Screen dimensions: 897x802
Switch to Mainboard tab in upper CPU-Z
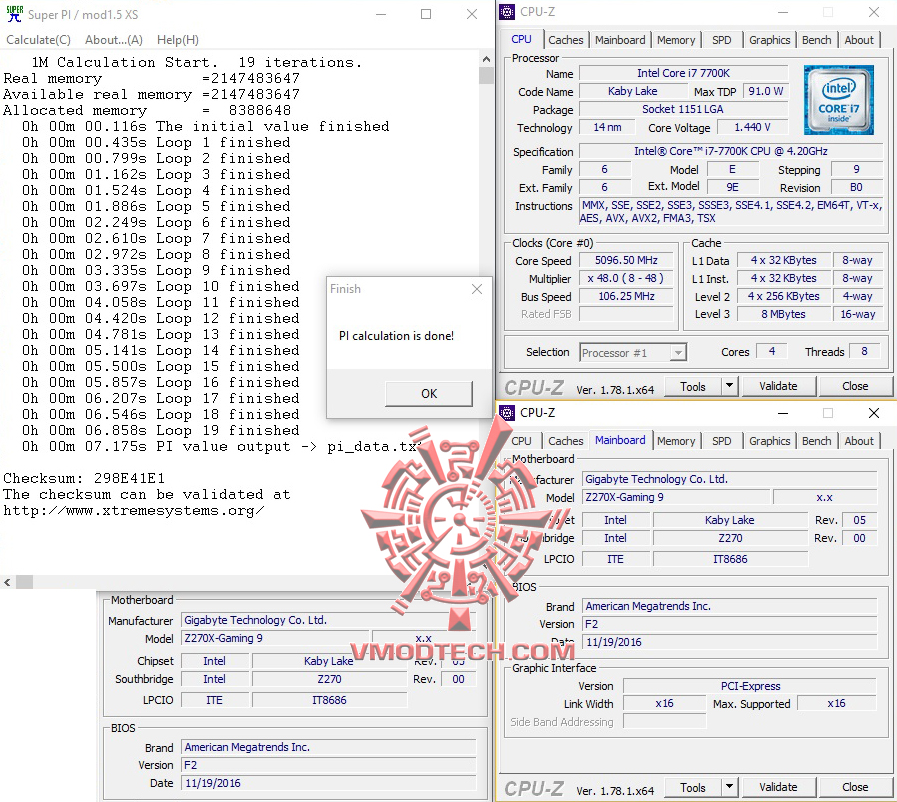click(620, 40)
